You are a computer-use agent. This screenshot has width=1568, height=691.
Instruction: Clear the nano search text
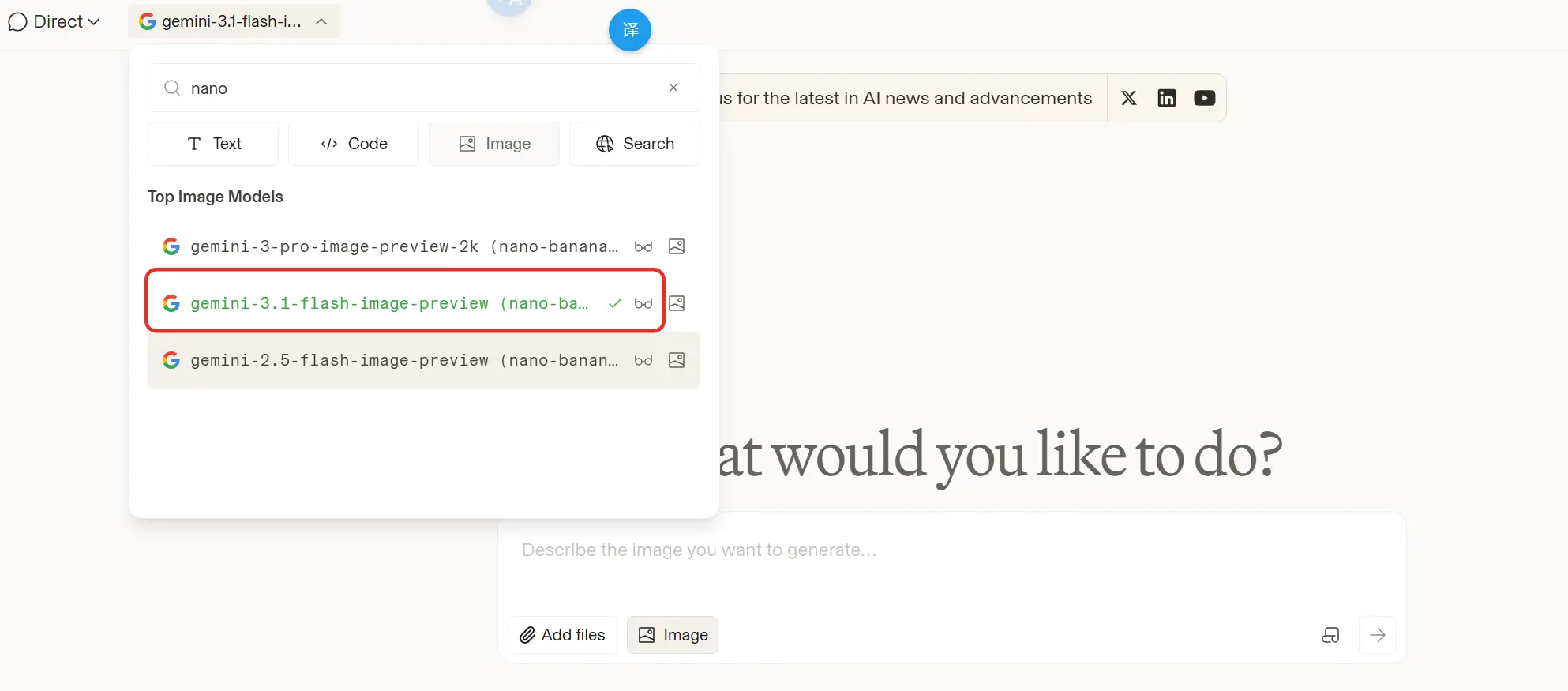[x=673, y=88]
